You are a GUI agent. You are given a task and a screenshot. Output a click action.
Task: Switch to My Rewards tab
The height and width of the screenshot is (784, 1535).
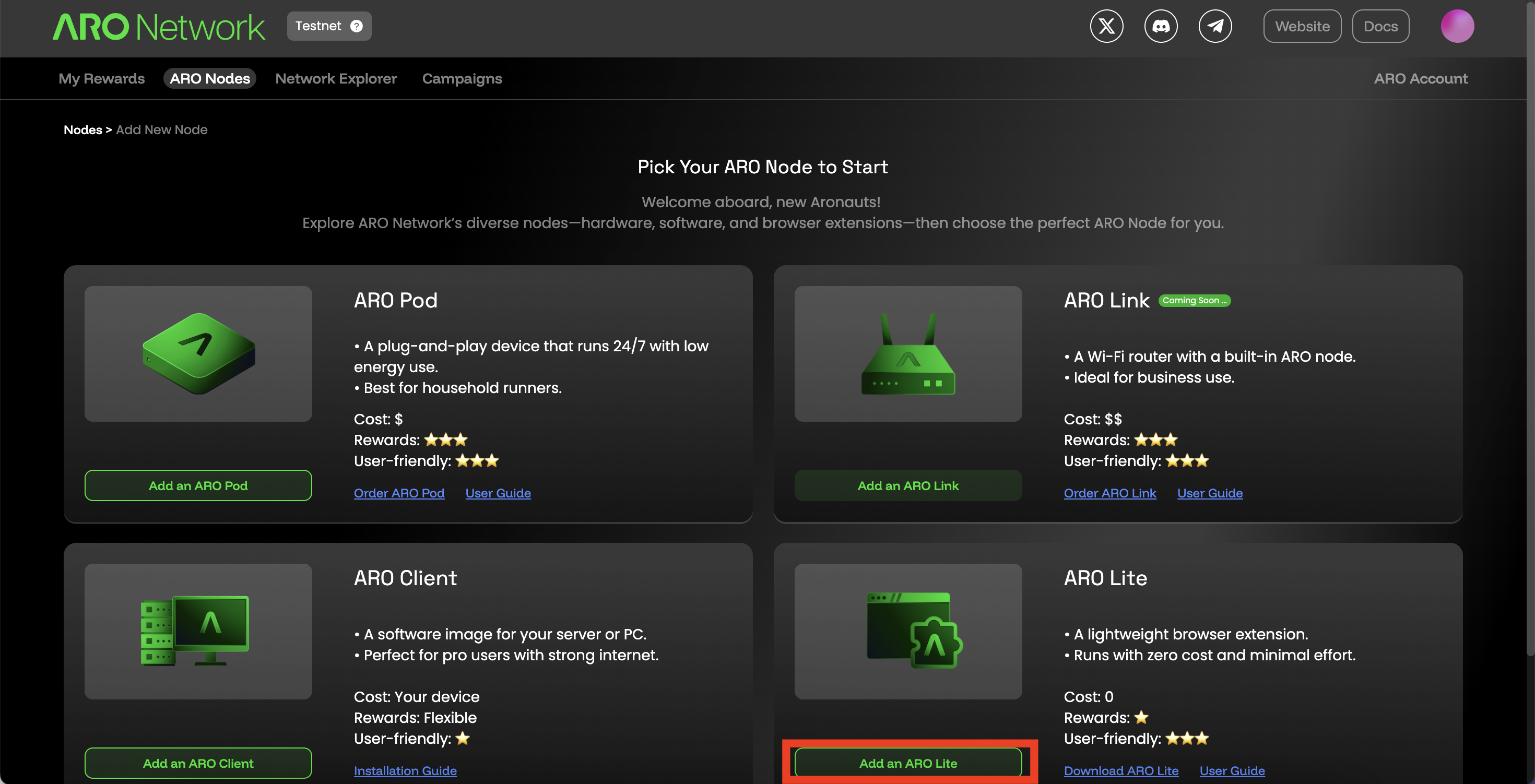coord(101,79)
